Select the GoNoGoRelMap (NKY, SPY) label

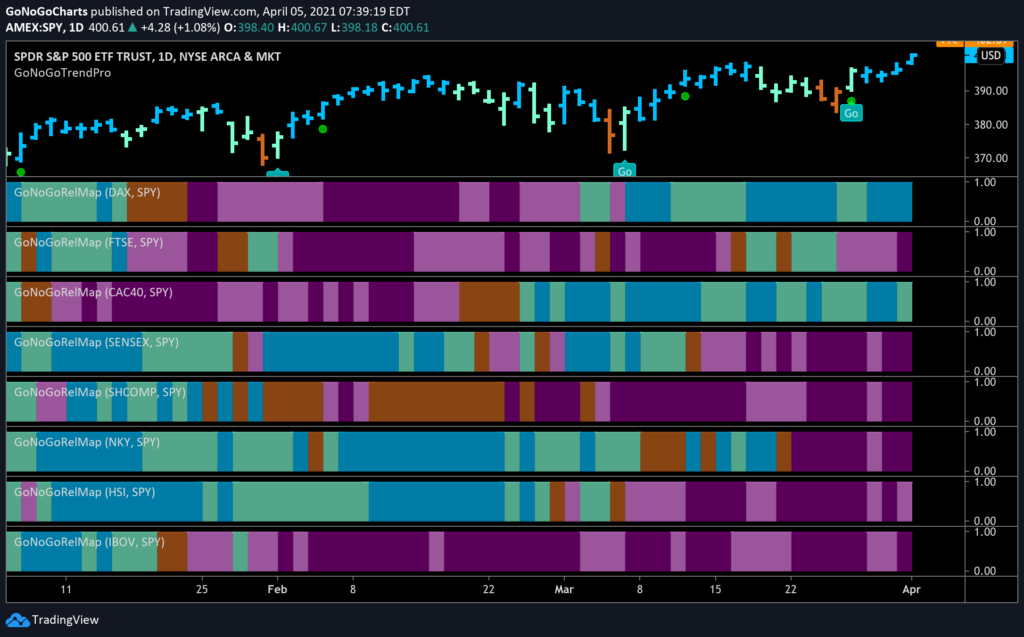[87, 442]
